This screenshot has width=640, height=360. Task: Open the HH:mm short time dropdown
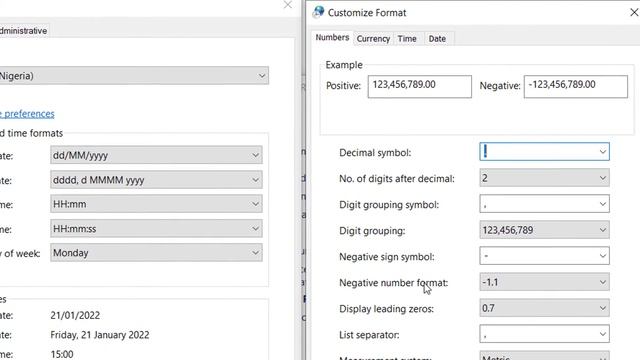(156, 204)
